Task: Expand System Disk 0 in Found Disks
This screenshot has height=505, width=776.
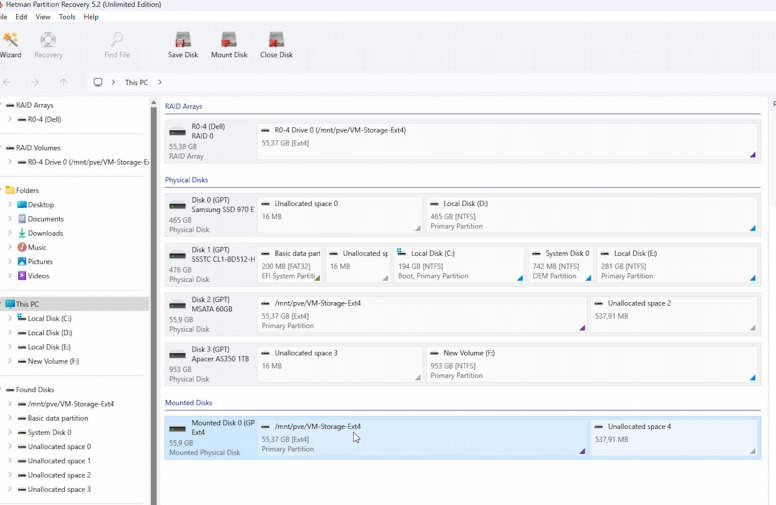Action: click(10, 432)
